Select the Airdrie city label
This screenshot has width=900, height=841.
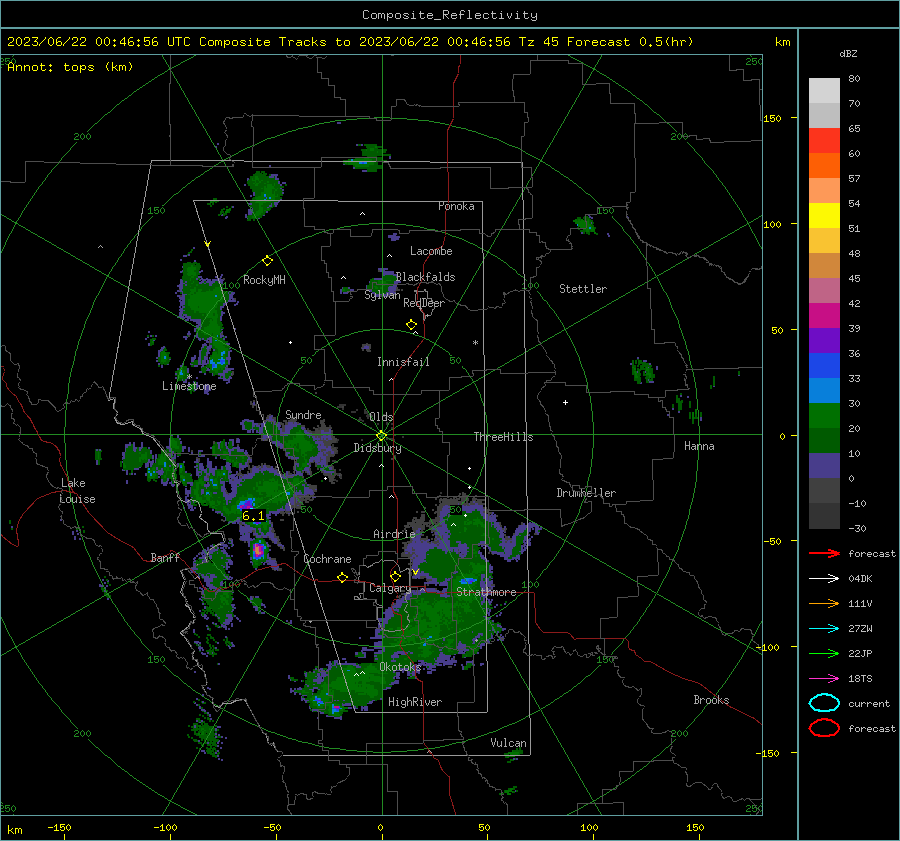click(x=394, y=534)
